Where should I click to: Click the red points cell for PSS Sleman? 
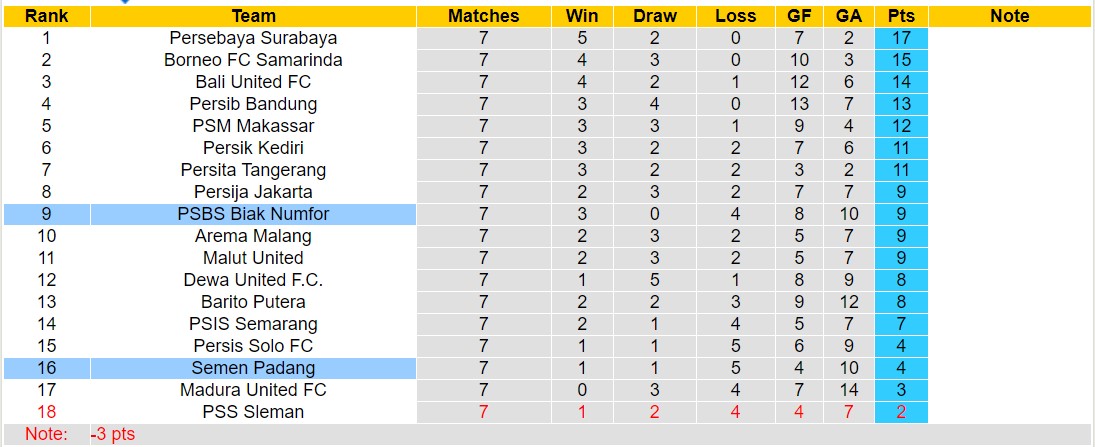(901, 412)
